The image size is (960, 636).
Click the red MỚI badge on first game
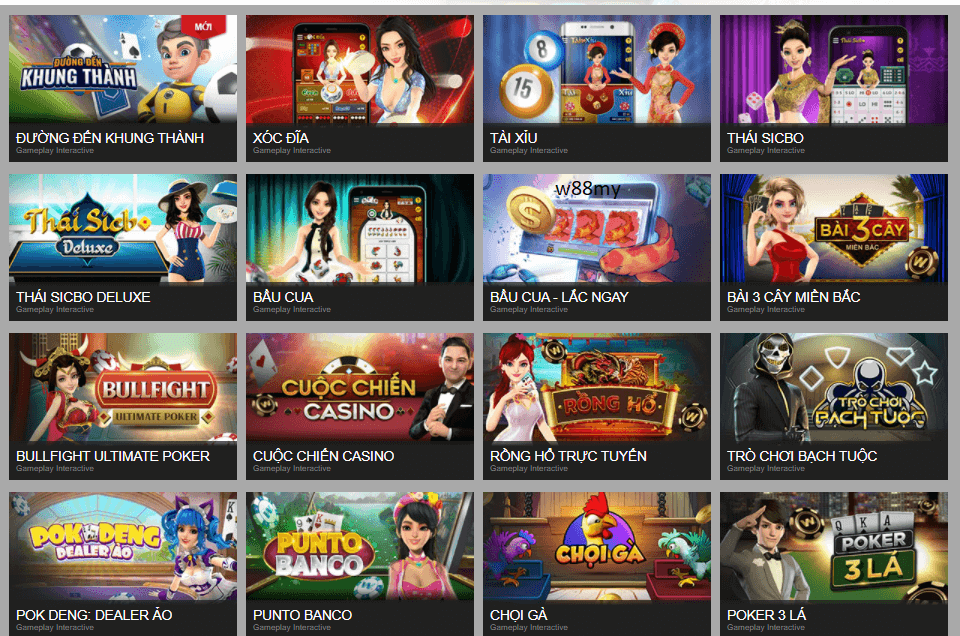pos(205,26)
